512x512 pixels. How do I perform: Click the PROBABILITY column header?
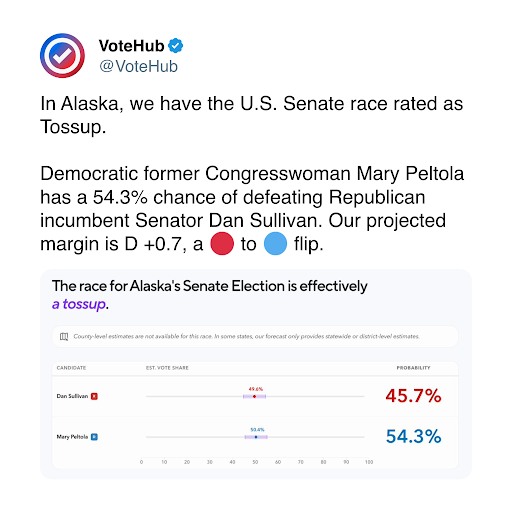pyautogui.click(x=413, y=368)
